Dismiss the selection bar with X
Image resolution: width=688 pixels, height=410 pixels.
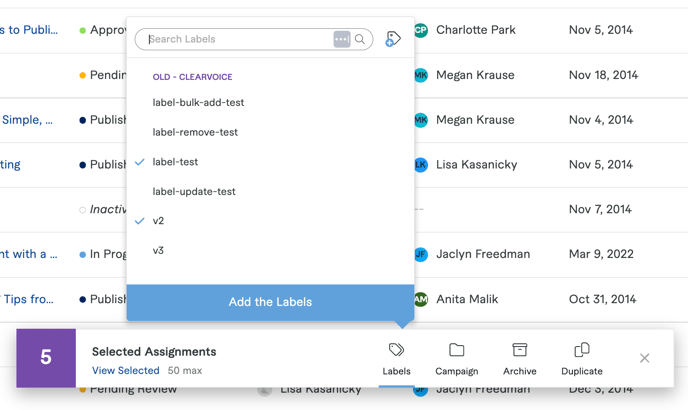click(644, 358)
